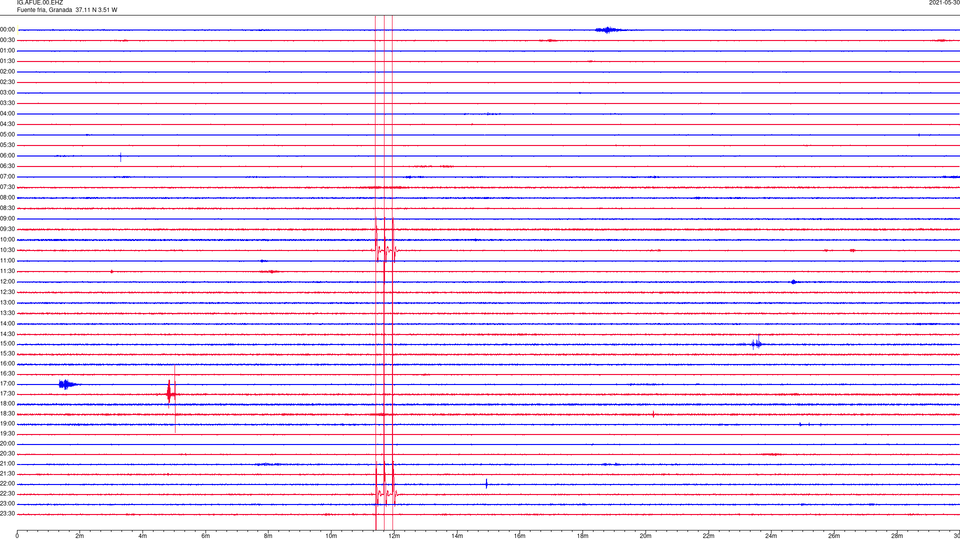Select the 11:30 trace time label

7,271
